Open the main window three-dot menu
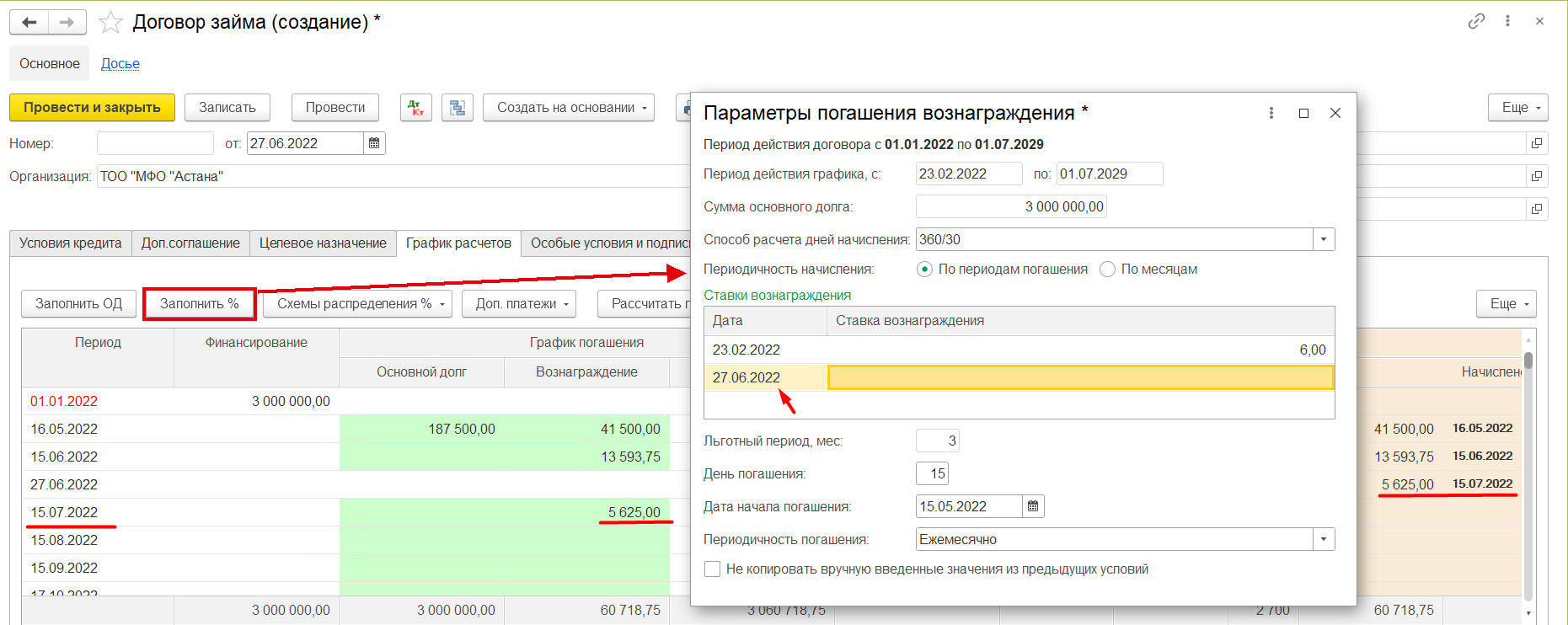1568x625 pixels. 1507,21
